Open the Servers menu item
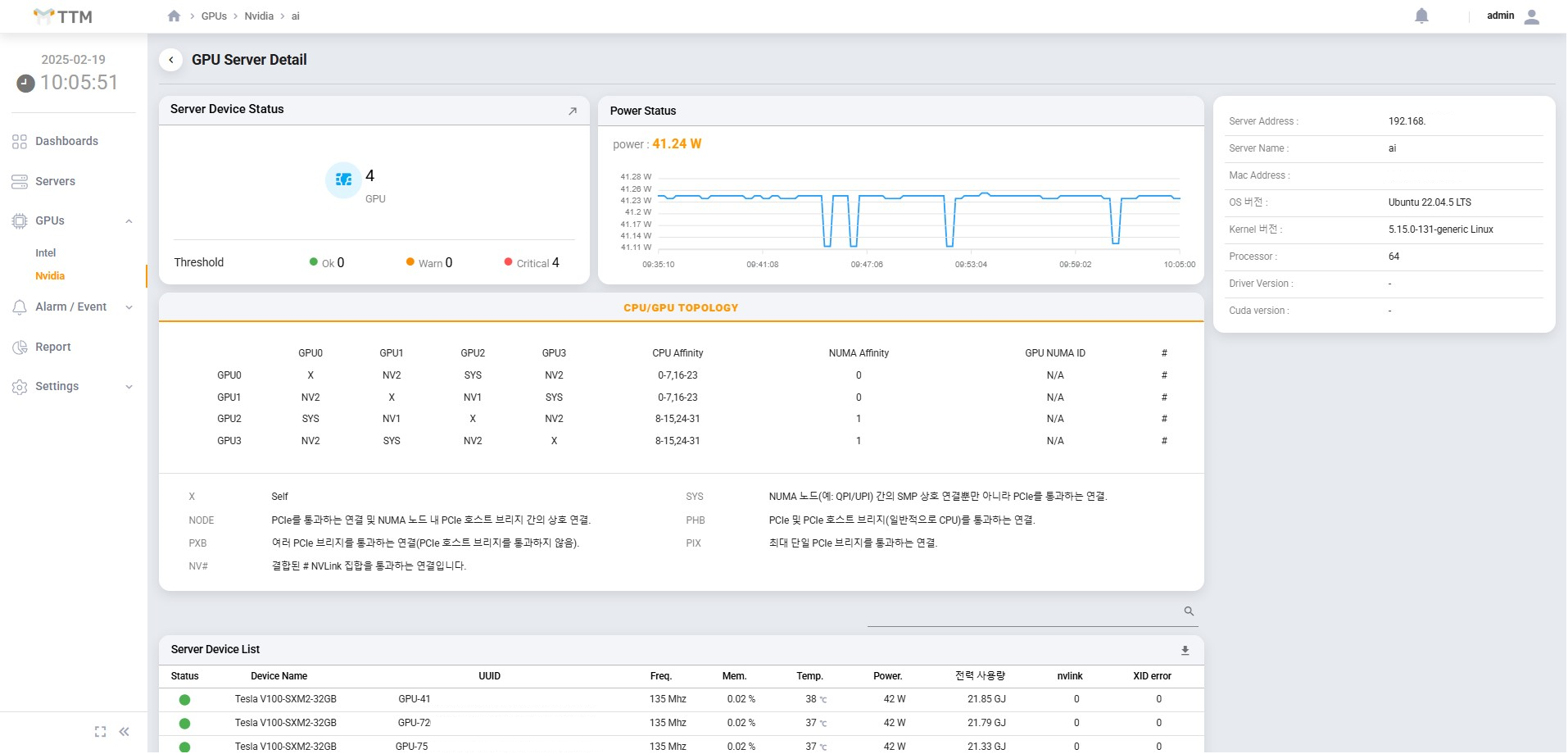This screenshot has height=754, width=1568. pos(55,181)
